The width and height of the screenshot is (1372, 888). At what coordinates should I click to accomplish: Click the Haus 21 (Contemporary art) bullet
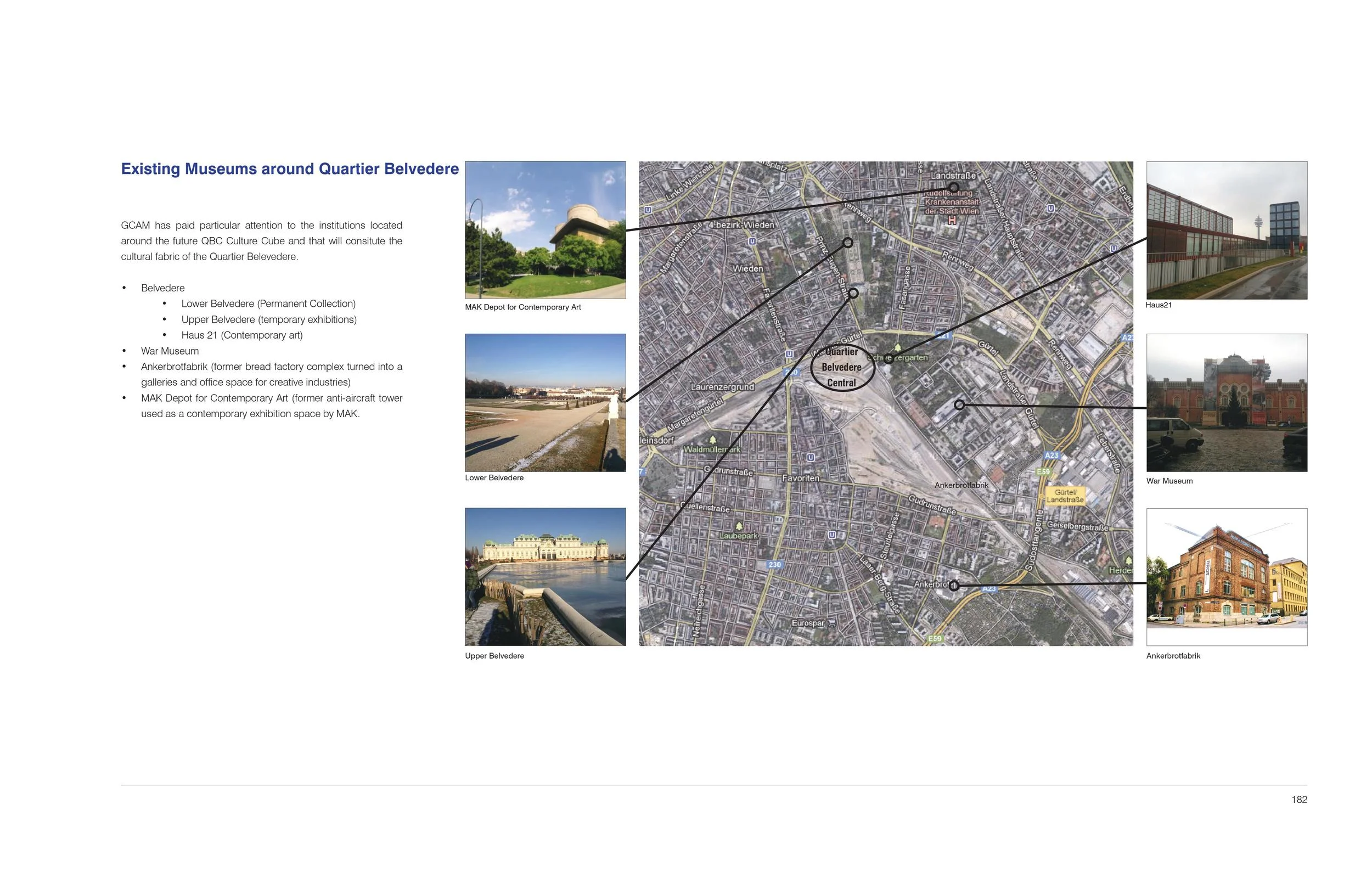pyautogui.click(x=241, y=335)
